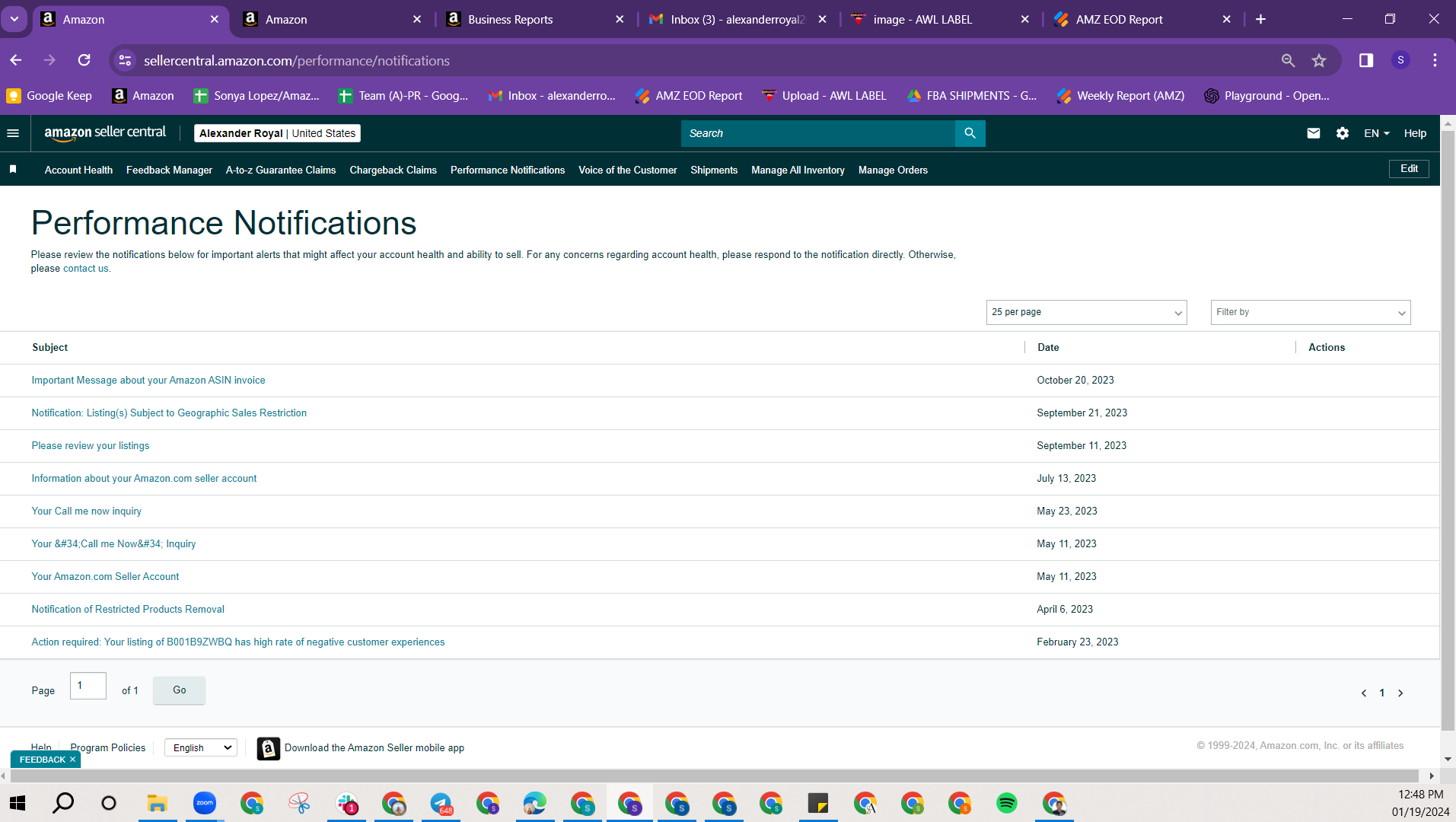The image size is (1456, 822).
Task: Expand the Filter by dropdown
Action: (1310, 312)
